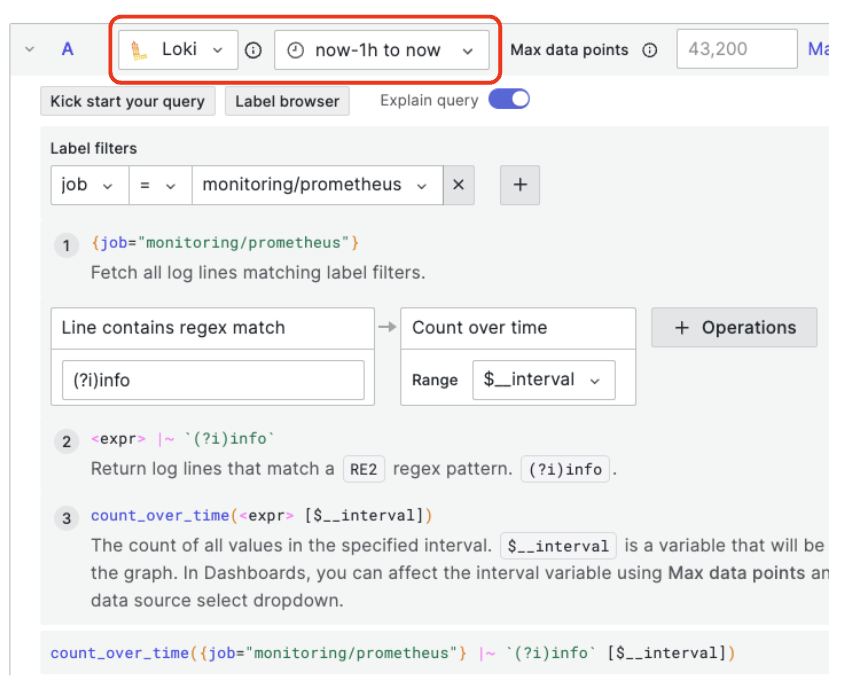
Task: Open the monitoring/prometheus value dropdown
Action: click(x=315, y=185)
